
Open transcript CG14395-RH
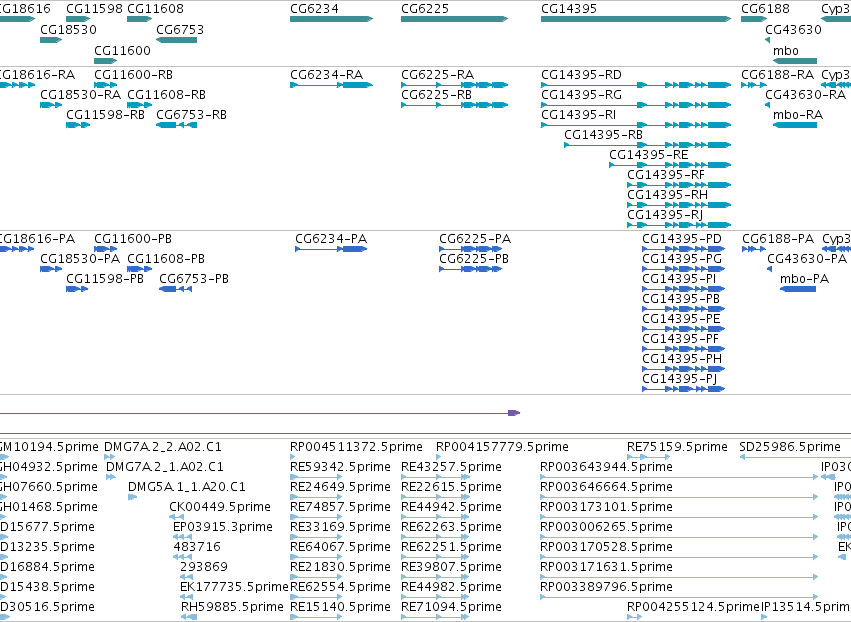coord(668,195)
